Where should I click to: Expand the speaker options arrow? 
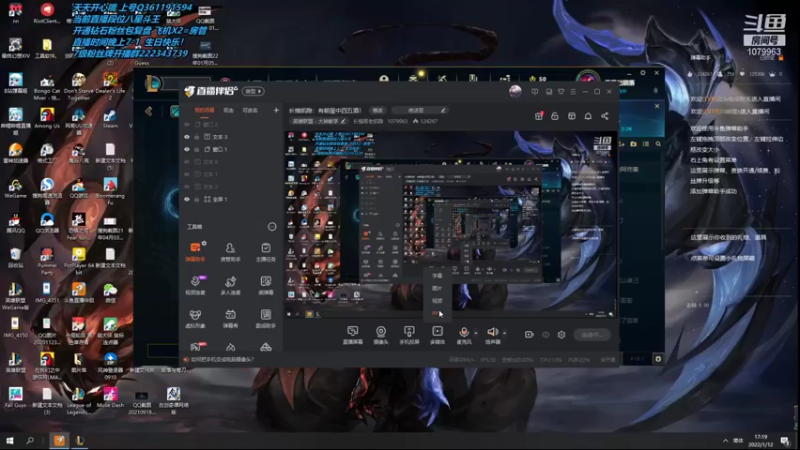505,333
